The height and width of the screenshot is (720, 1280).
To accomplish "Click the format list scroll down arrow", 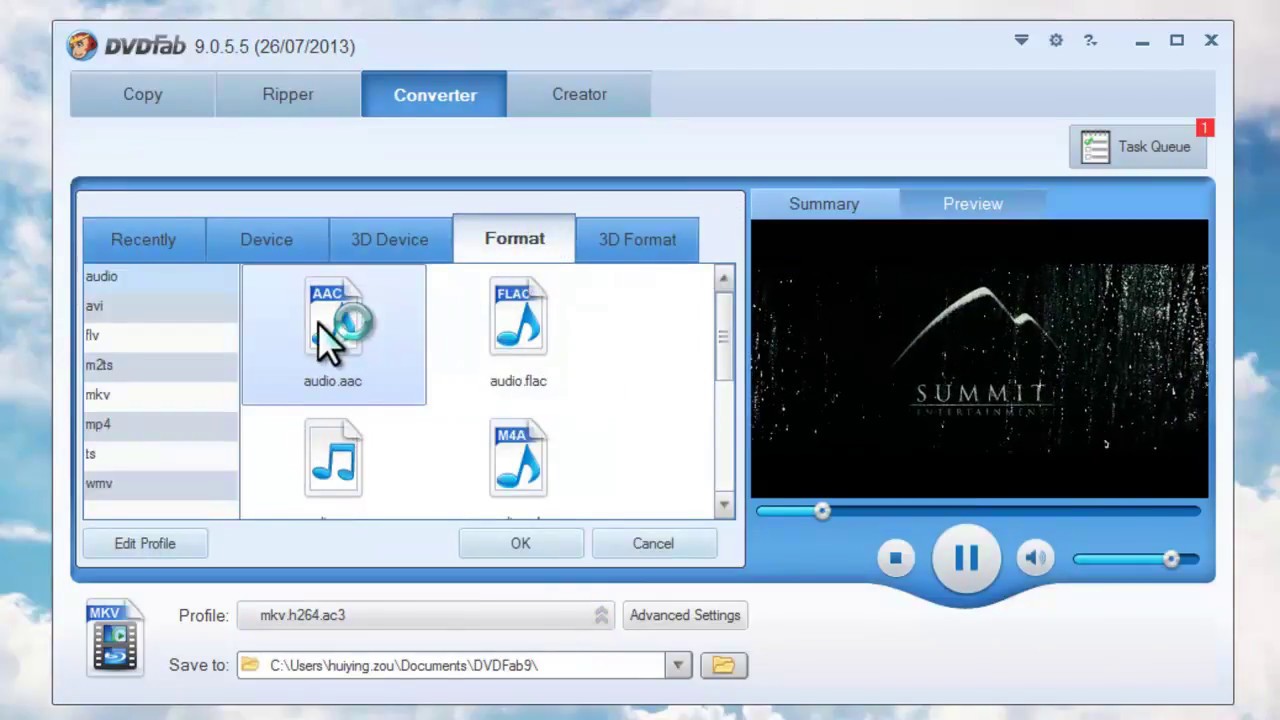I will 724,506.
